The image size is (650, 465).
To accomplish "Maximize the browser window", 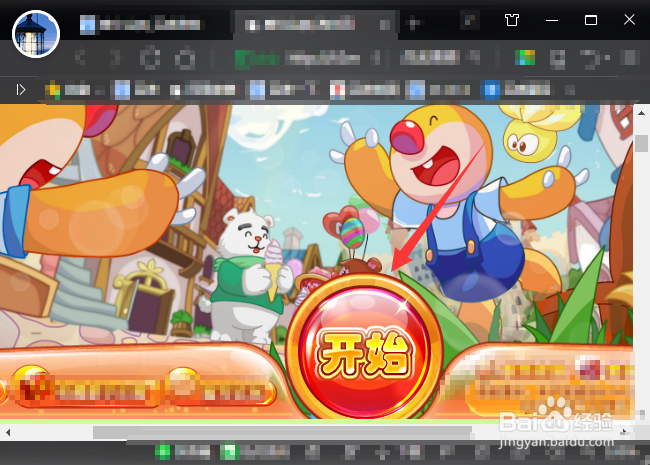I will [x=591, y=20].
